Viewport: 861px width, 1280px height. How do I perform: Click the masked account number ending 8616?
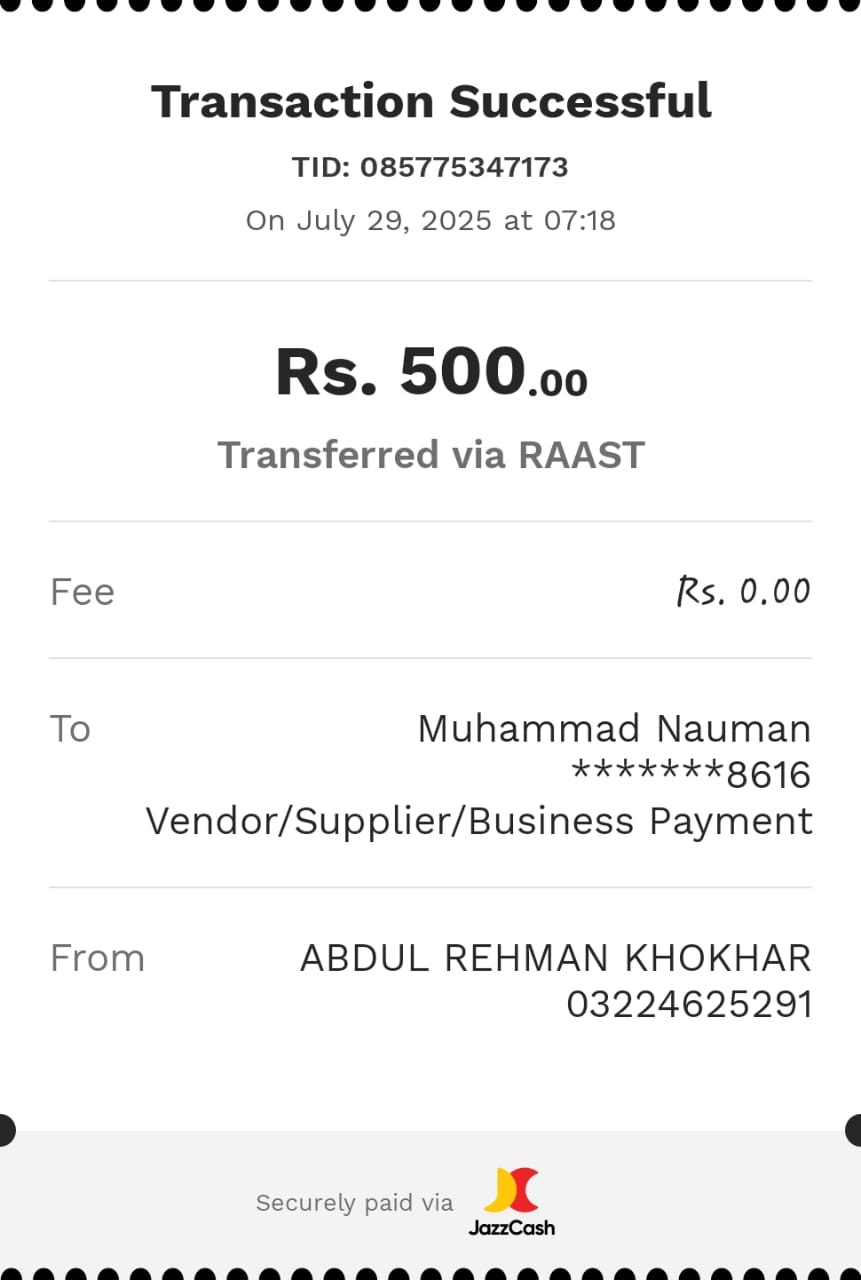(691, 775)
